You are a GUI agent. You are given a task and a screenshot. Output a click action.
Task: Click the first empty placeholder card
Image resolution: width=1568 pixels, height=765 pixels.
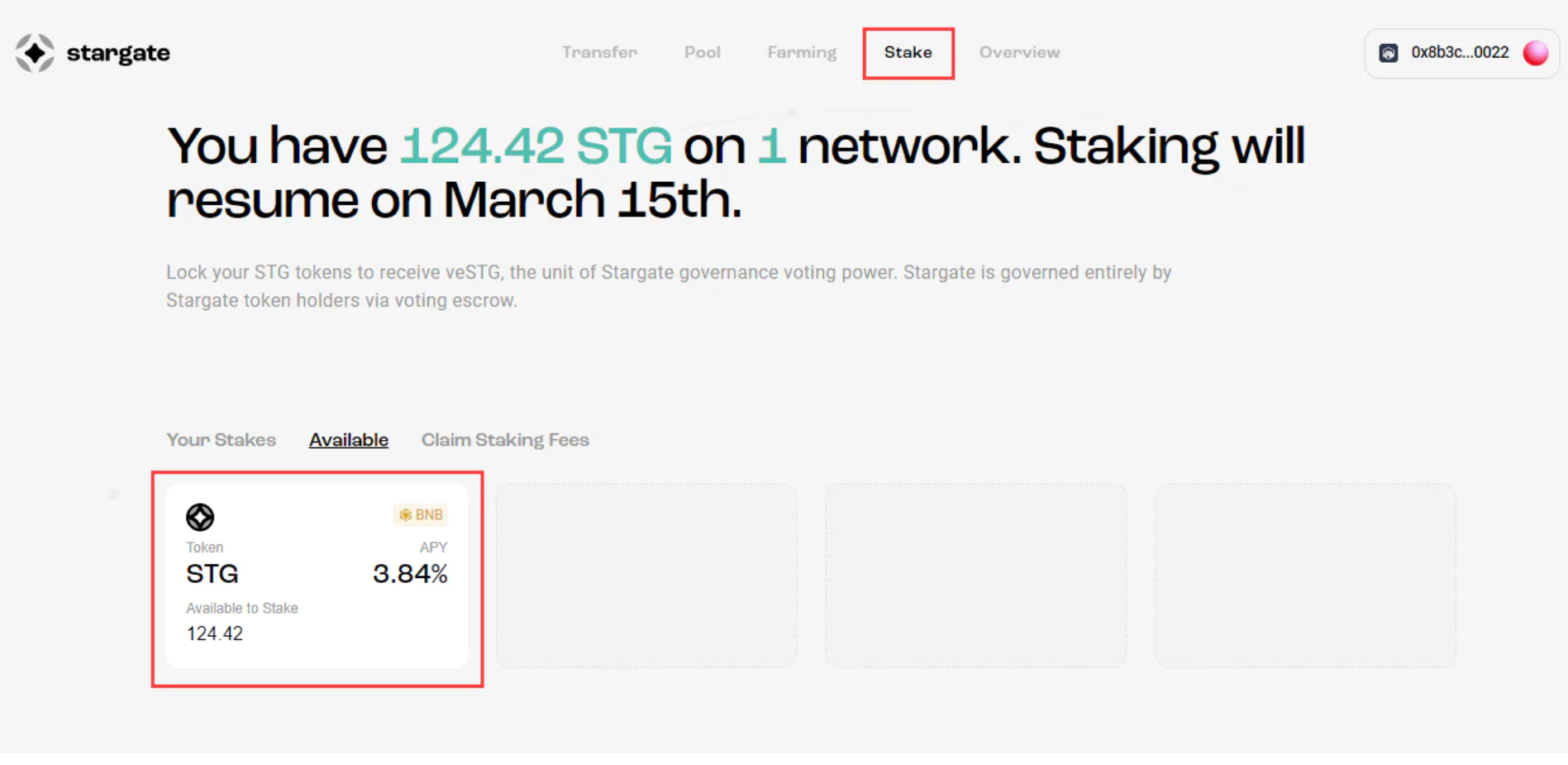coord(646,576)
